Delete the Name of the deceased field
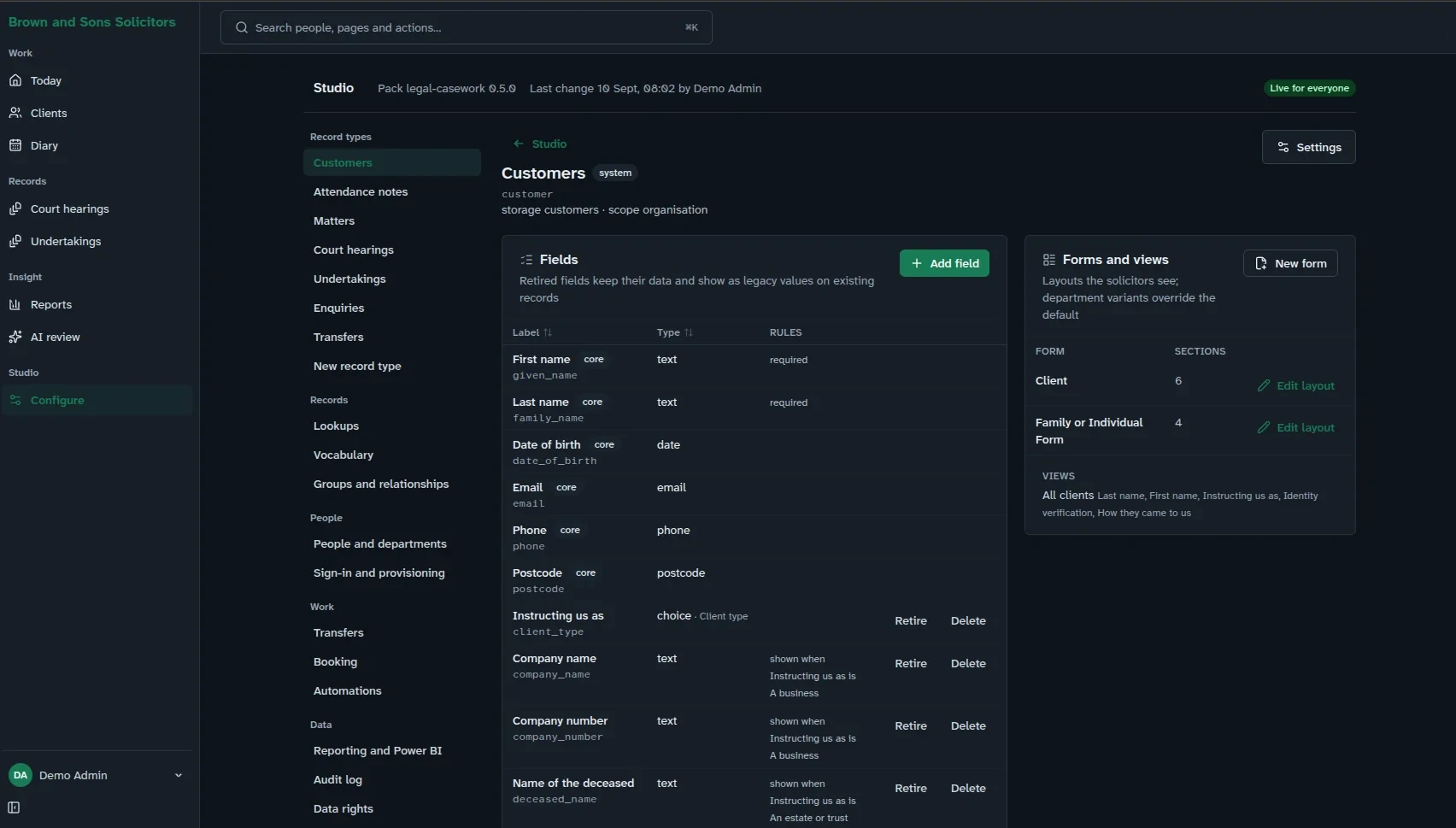This screenshot has width=1456, height=828. 968,788
